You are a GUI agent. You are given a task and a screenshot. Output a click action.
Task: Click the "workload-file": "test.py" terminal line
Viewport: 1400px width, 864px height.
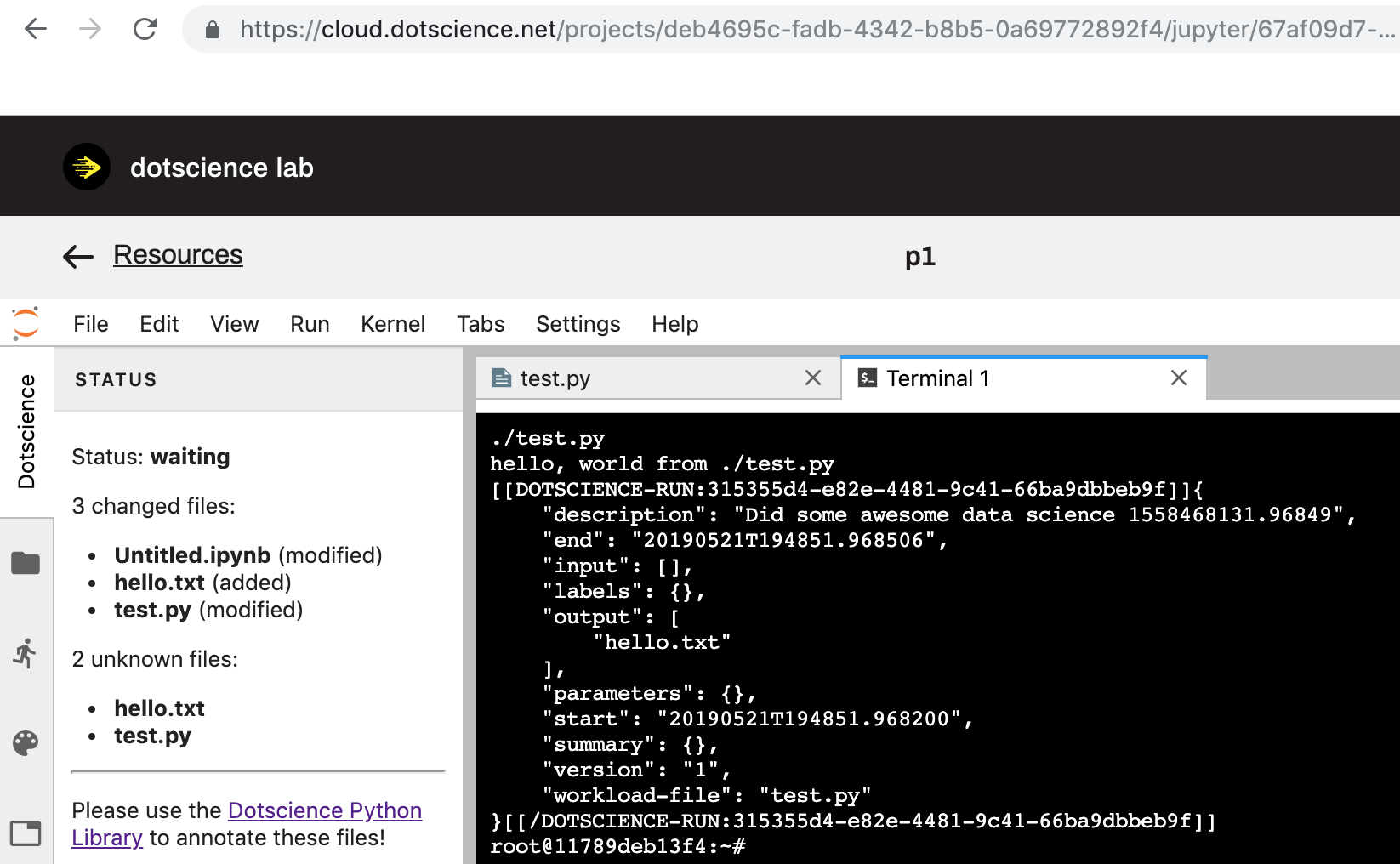pyautogui.click(x=707, y=795)
